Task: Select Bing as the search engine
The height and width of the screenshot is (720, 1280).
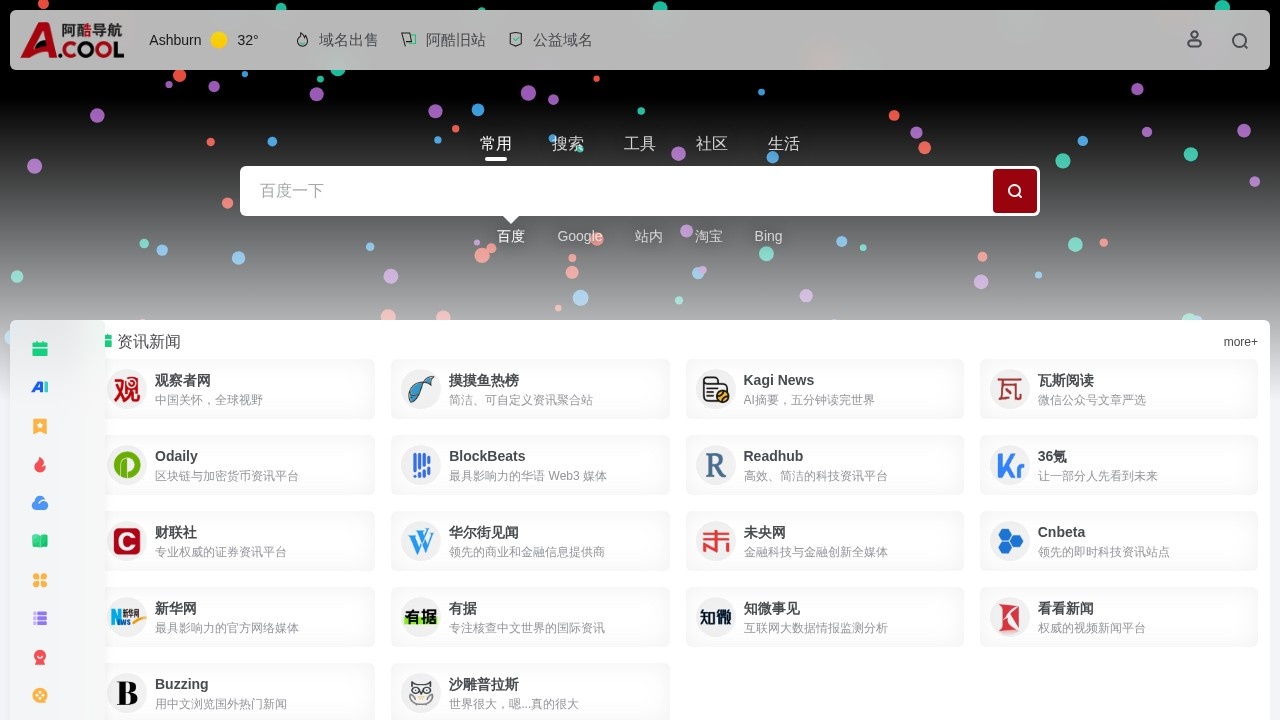Action: coord(768,236)
